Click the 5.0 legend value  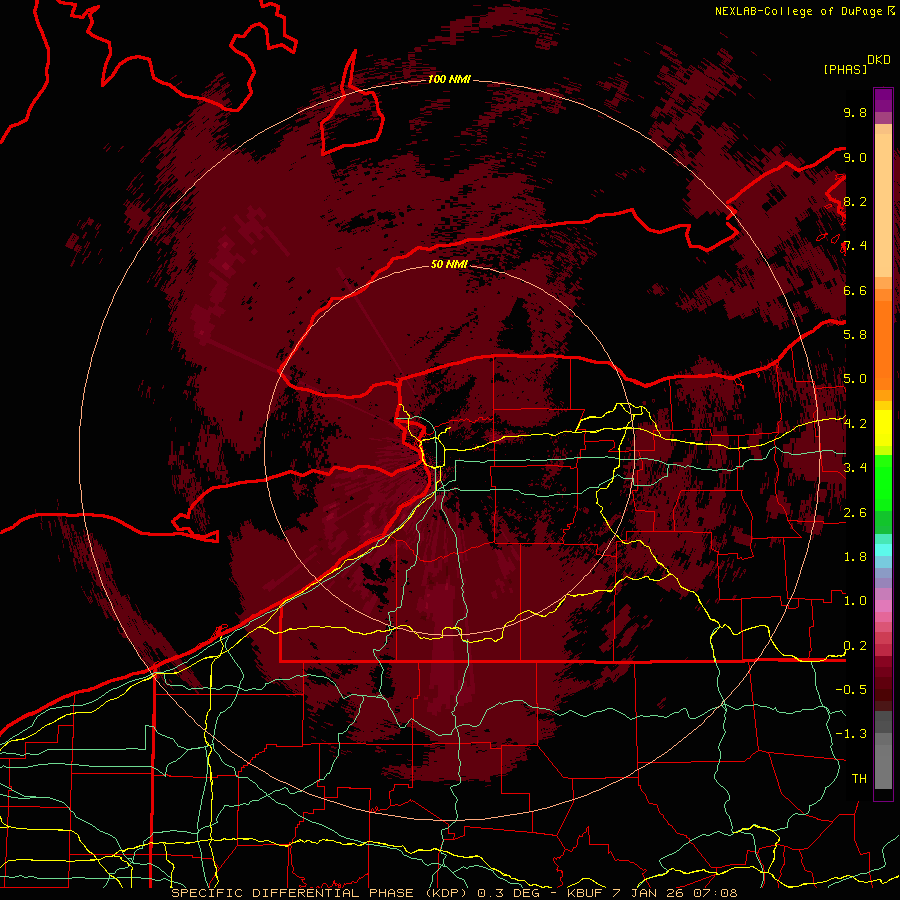point(855,379)
